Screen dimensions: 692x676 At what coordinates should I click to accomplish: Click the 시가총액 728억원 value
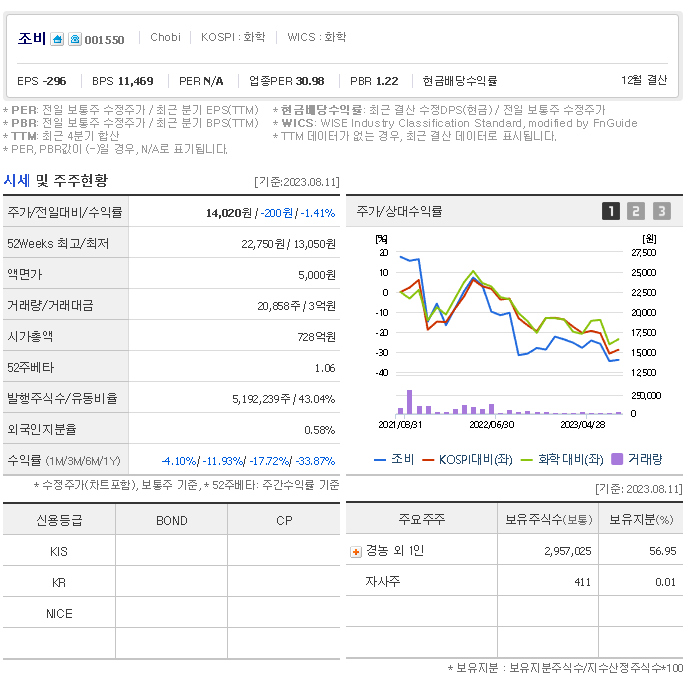(316, 337)
